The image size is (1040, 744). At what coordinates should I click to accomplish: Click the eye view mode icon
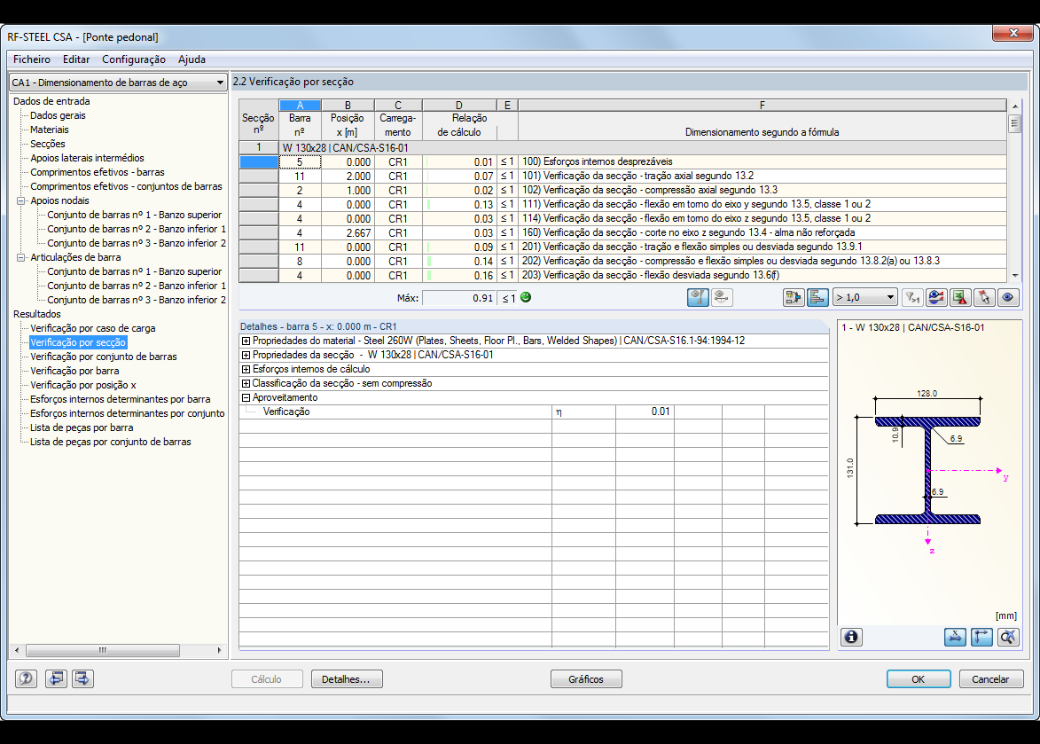(x=1008, y=298)
